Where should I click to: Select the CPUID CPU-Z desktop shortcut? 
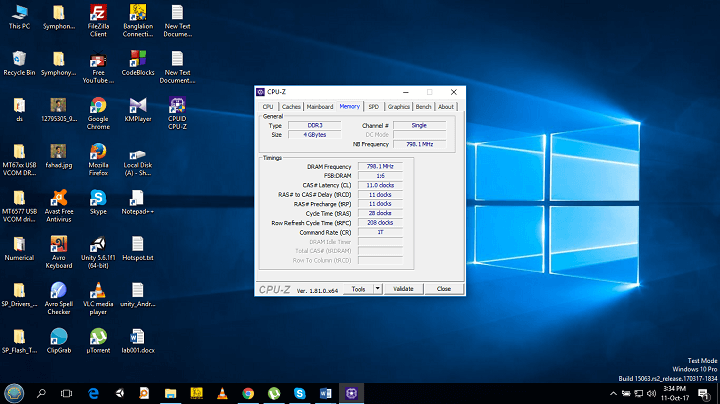[x=177, y=106]
